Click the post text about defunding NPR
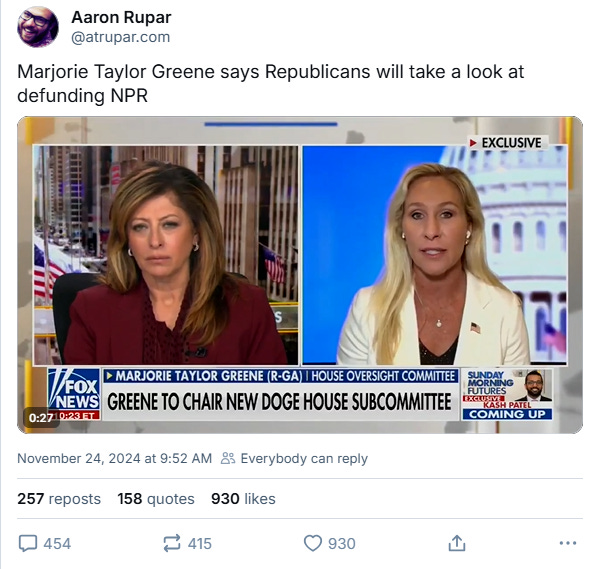 point(271,84)
